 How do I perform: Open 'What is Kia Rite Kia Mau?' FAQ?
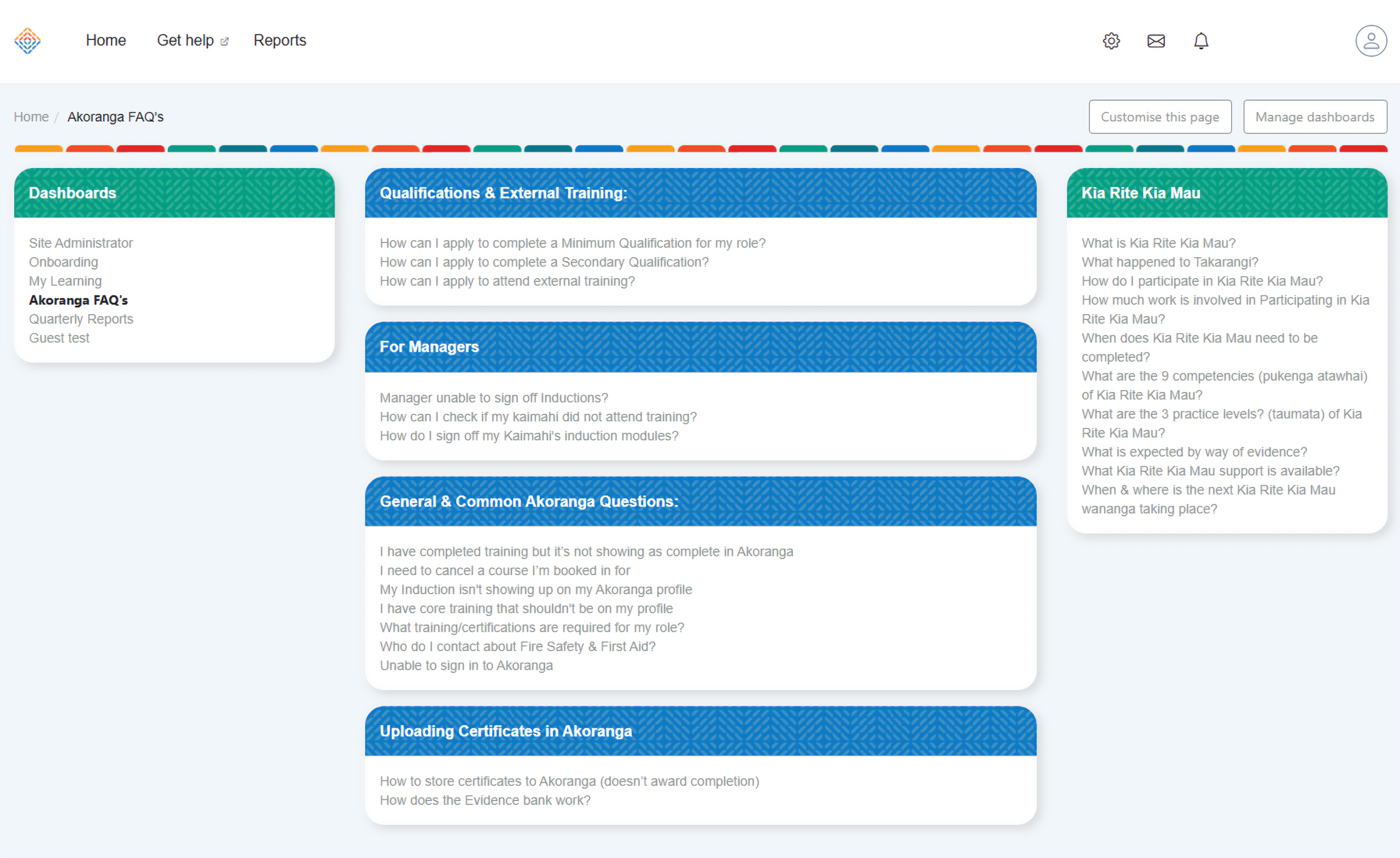click(x=1158, y=244)
